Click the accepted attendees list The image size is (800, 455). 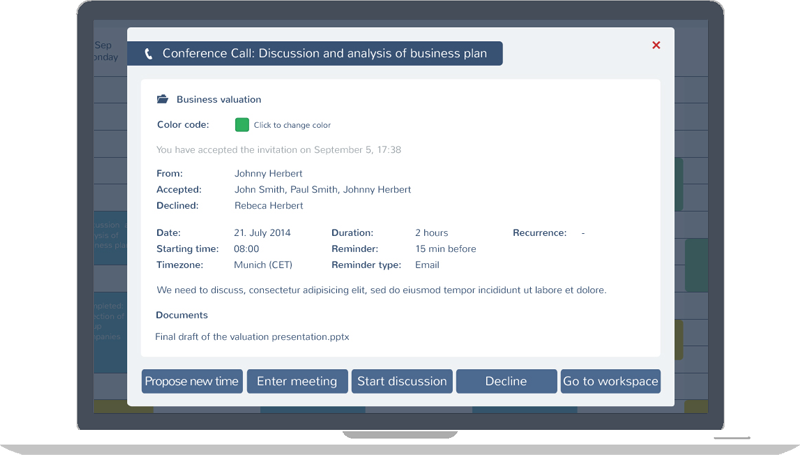click(x=322, y=189)
